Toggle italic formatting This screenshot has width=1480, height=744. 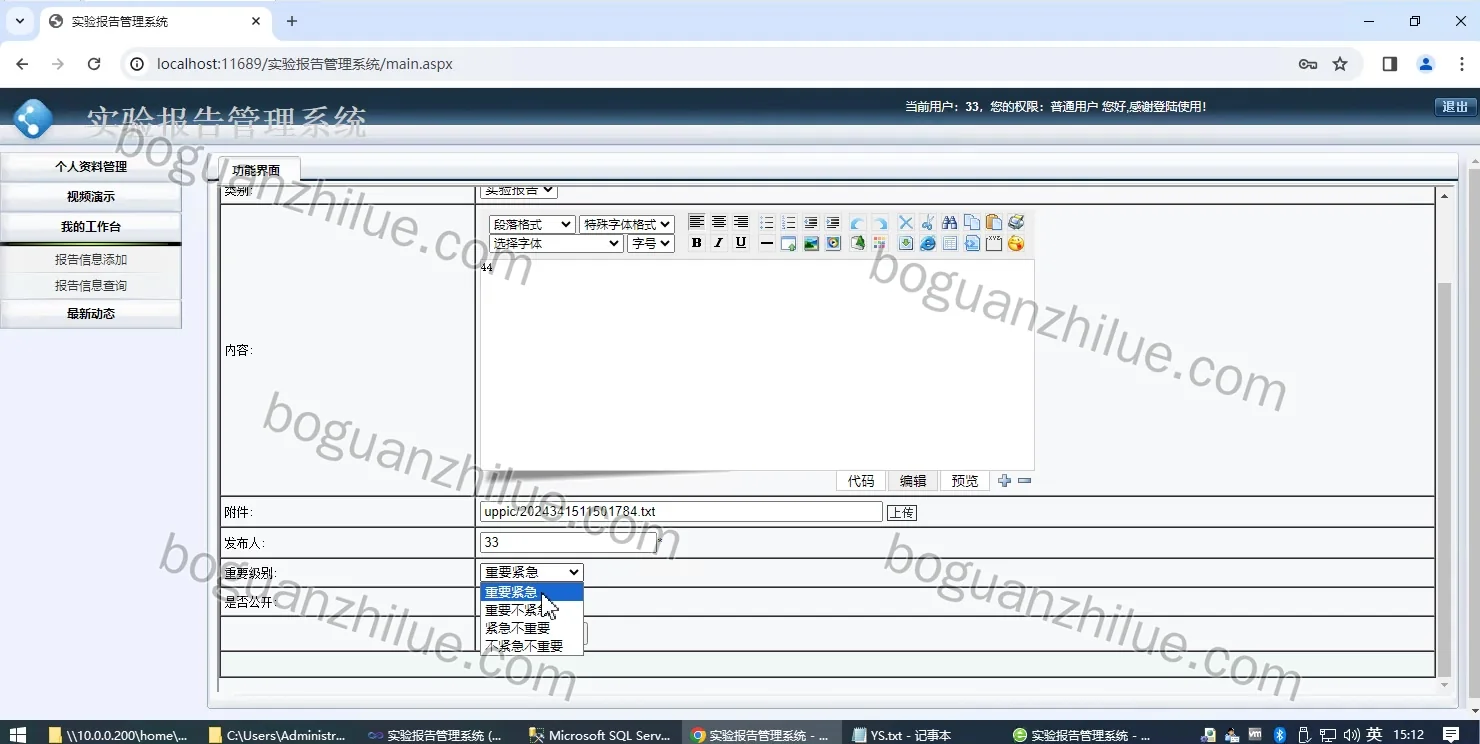[718, 243]
